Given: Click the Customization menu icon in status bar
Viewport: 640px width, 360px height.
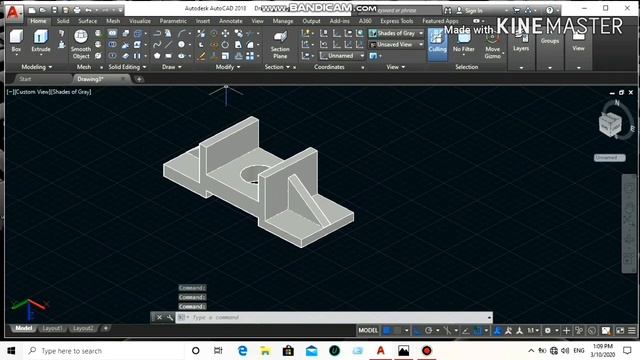Looking at the screenshot, I should (x=632, y=331).
